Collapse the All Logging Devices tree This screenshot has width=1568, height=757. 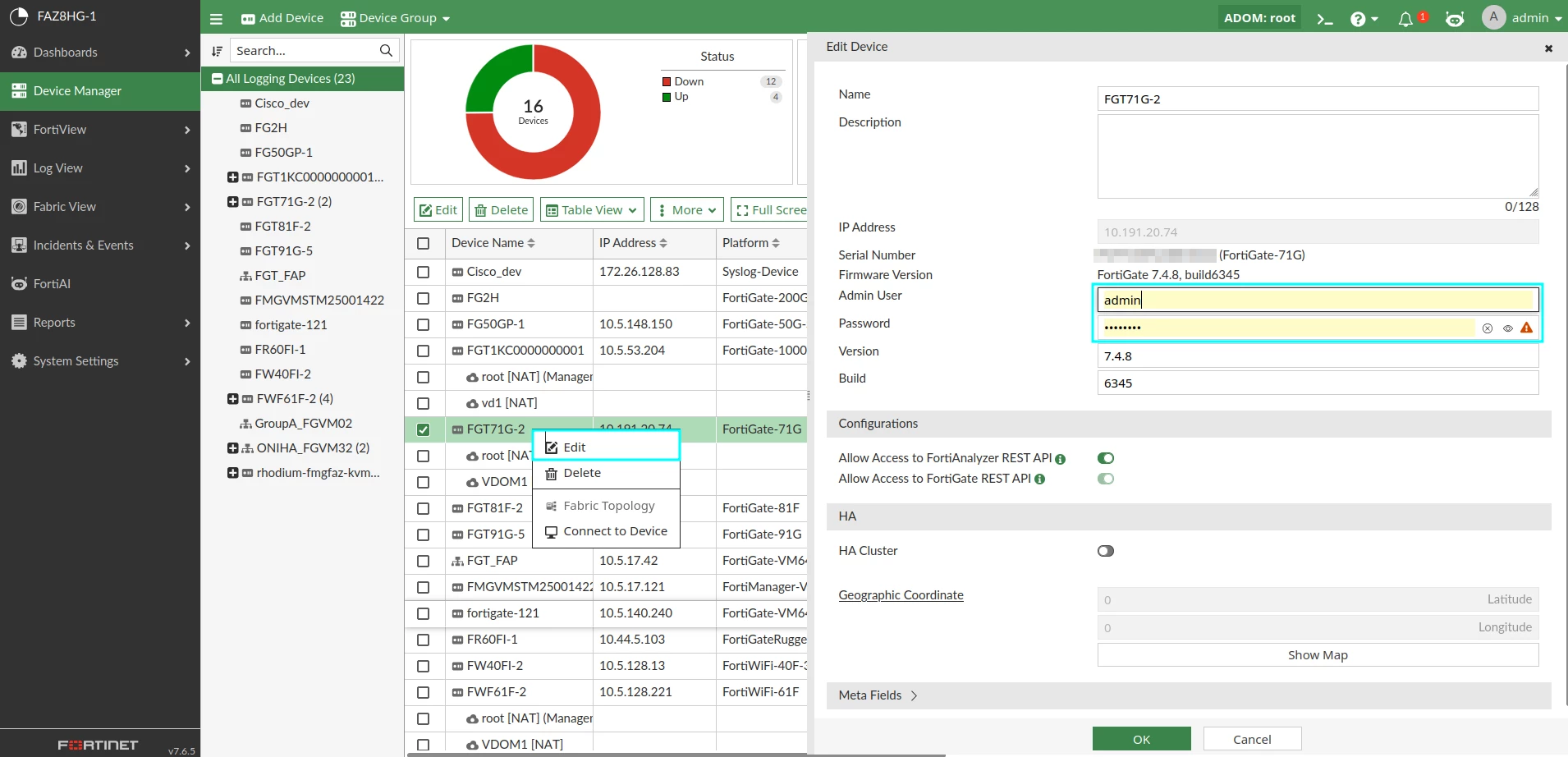[x=218, y=79]
